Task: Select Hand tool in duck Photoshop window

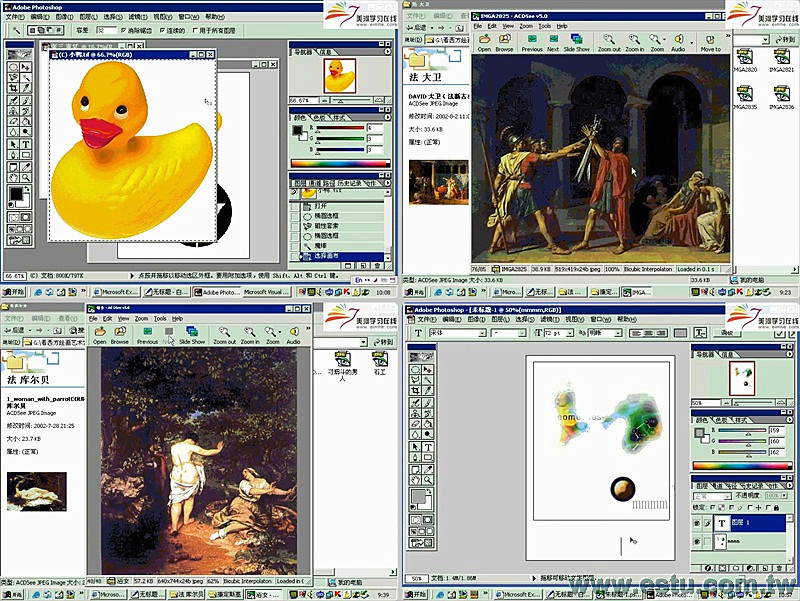Action: point(14,178)
